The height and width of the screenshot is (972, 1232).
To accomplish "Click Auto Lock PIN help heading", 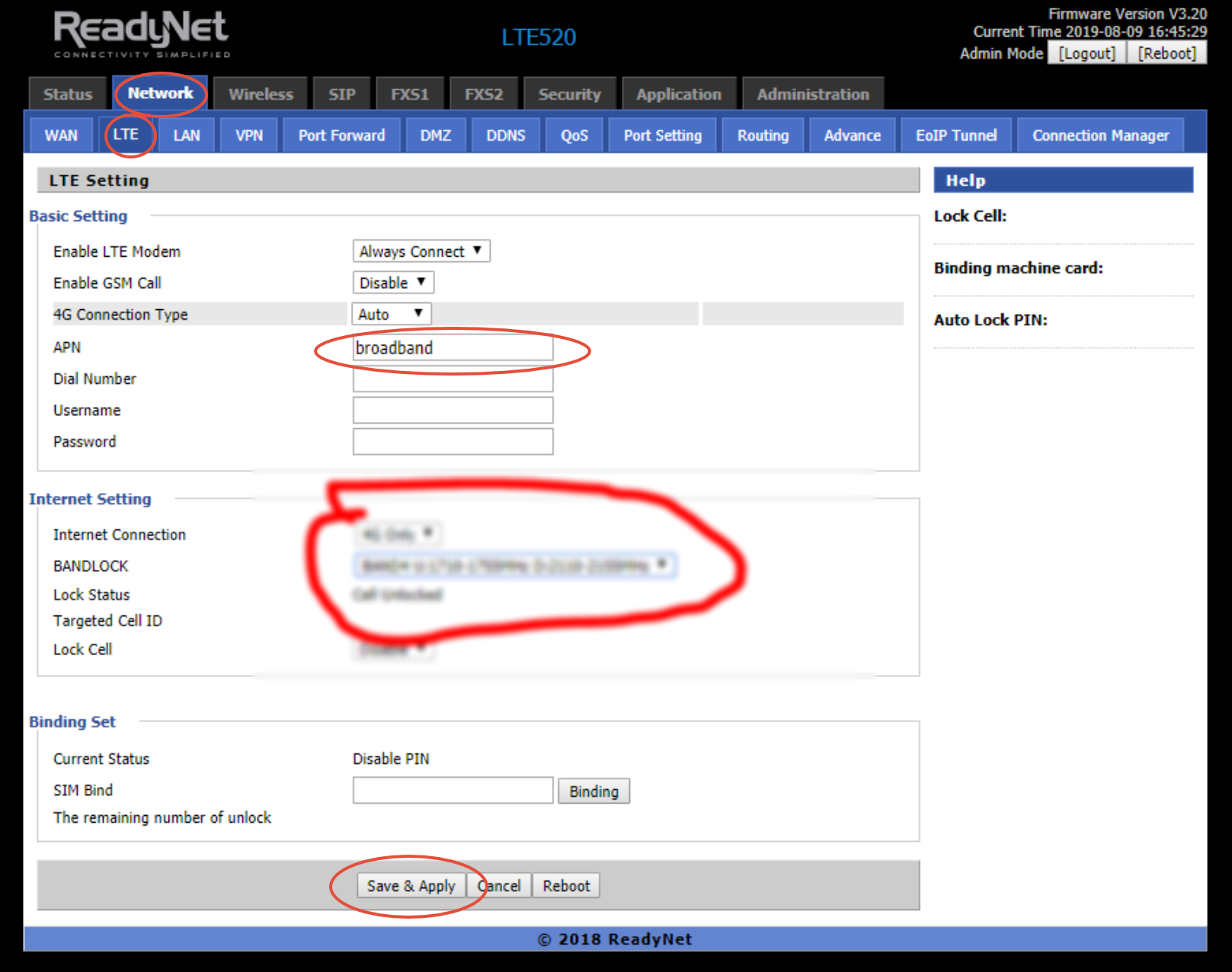I will (990, 320).
